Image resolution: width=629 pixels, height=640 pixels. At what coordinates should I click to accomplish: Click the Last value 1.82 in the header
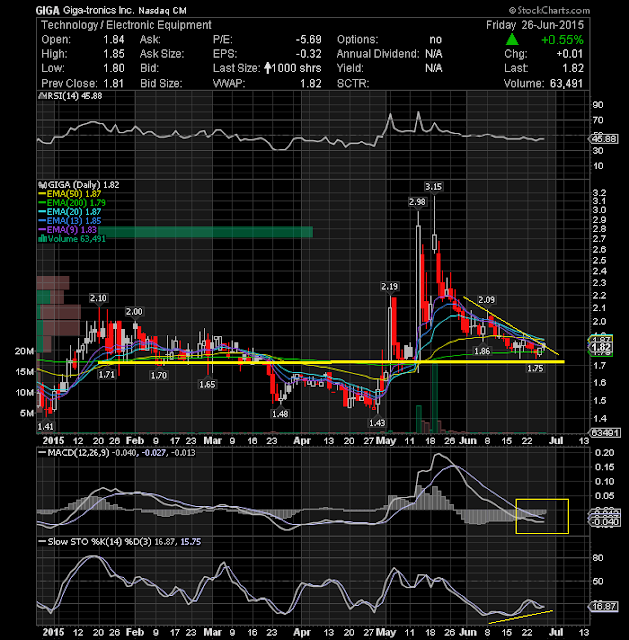pos(573,68)
